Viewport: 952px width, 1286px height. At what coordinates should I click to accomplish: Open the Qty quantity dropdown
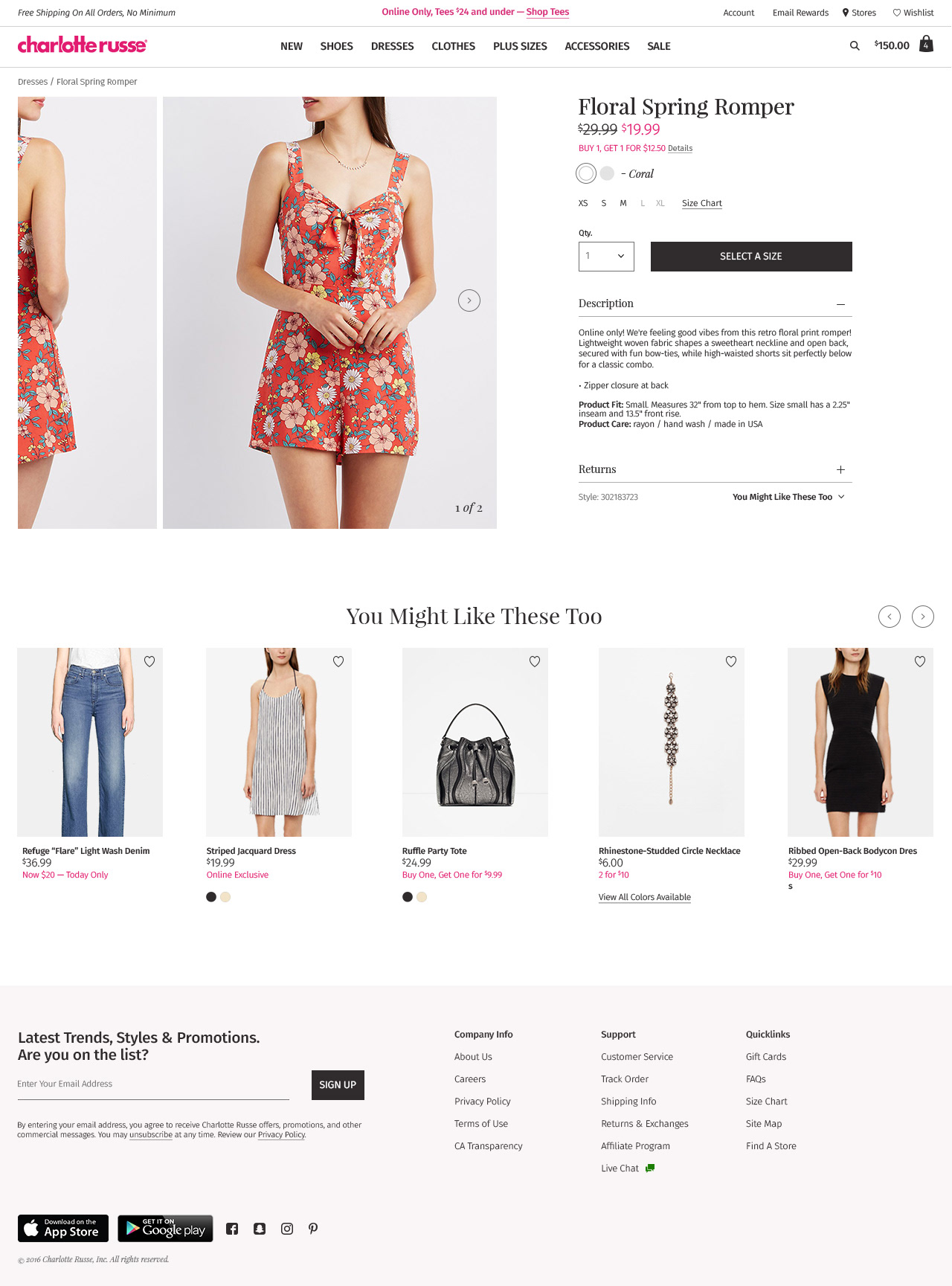pyautogui.click(x=606, y=257)
